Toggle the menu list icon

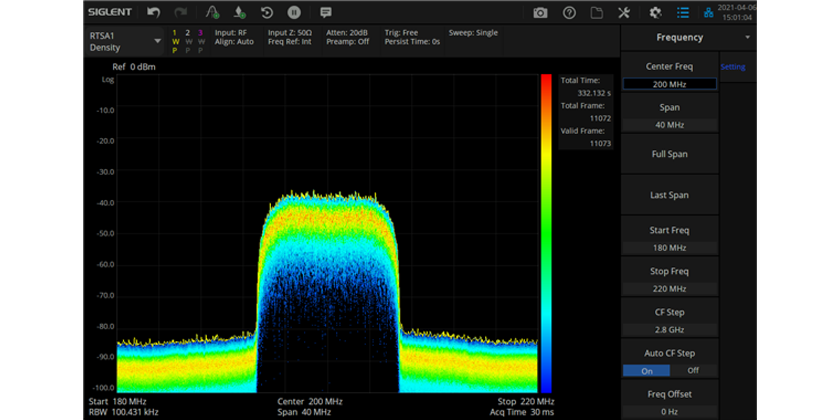[x=683, y=12]
